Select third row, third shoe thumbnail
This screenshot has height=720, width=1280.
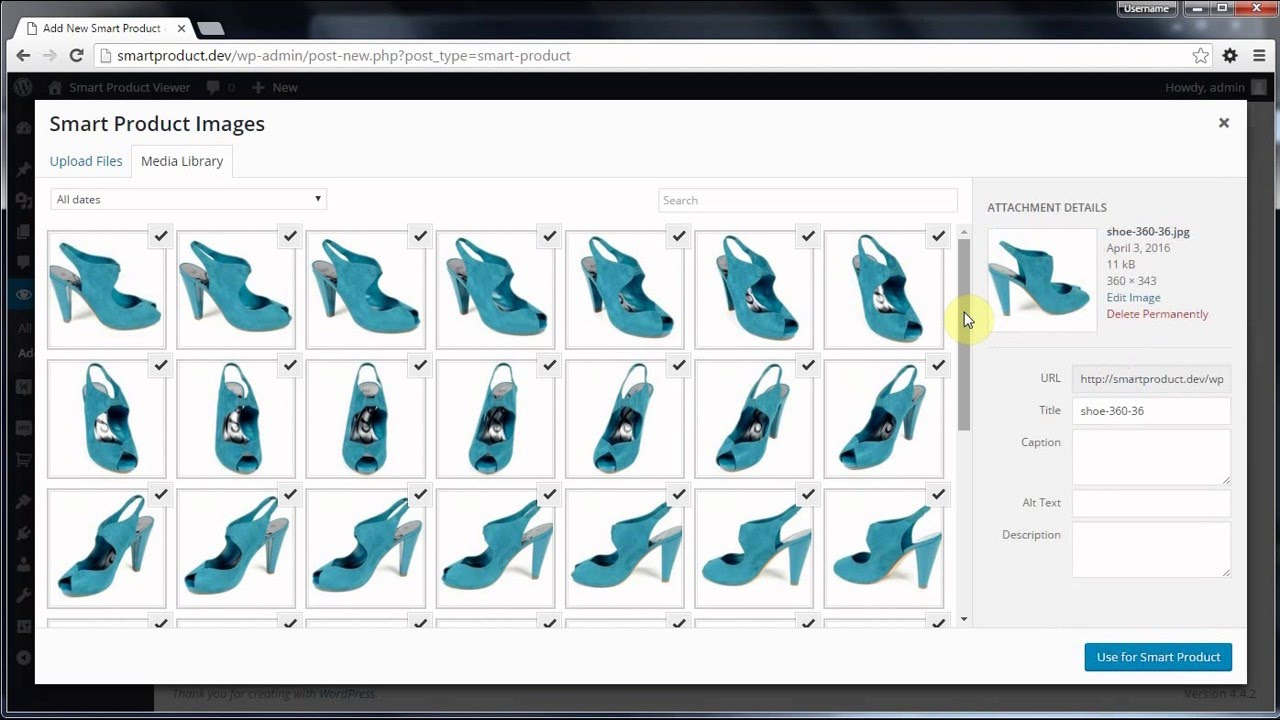[x=365, y=549]
